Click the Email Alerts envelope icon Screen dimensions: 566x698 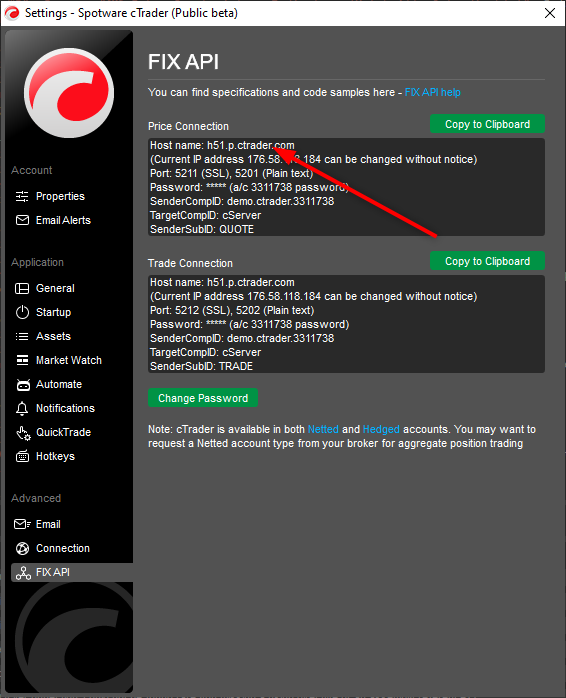pyautogui.click(x=22, y=220)
